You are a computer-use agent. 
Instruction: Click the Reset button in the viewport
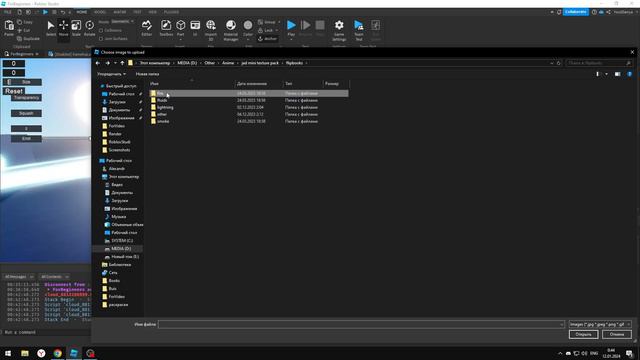tap(14, 91)
